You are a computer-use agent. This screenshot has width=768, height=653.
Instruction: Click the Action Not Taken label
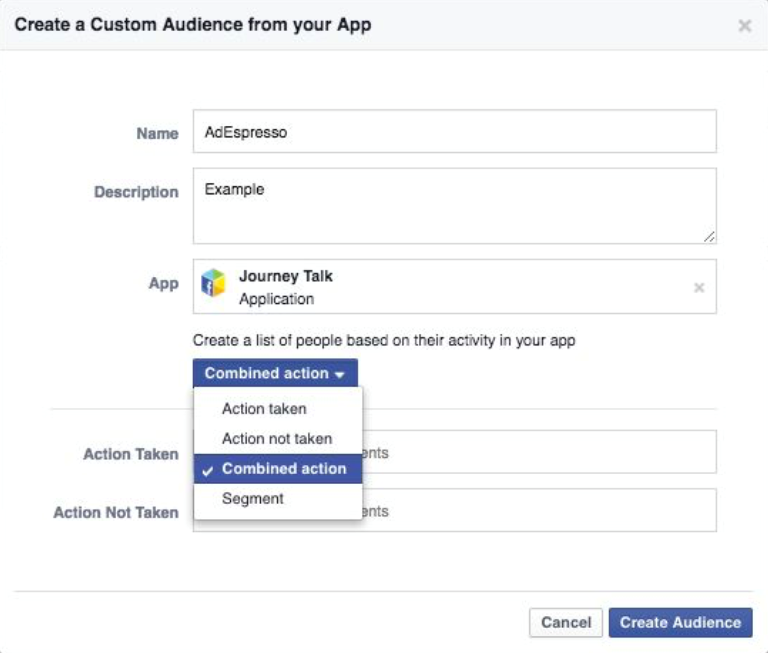116,512
